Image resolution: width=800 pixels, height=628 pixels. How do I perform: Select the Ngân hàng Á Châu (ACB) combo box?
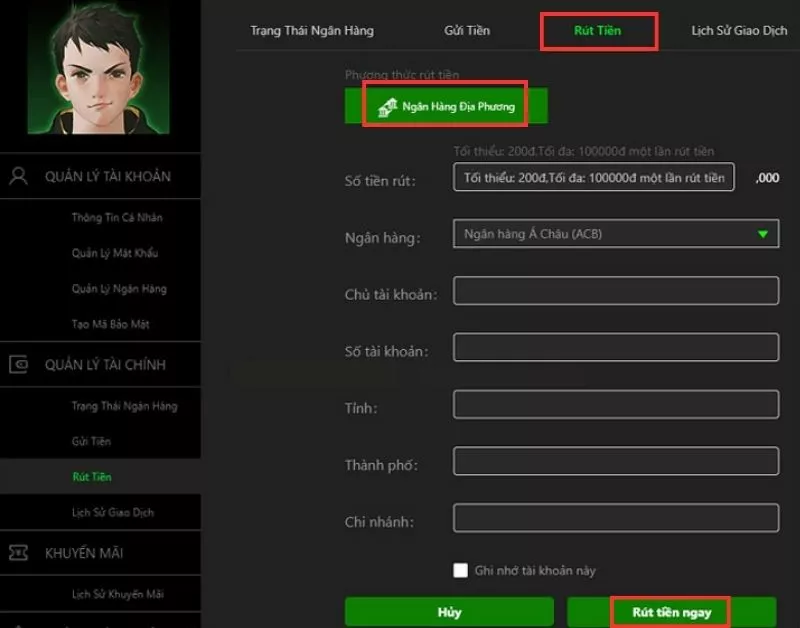[x=616, y=234]
